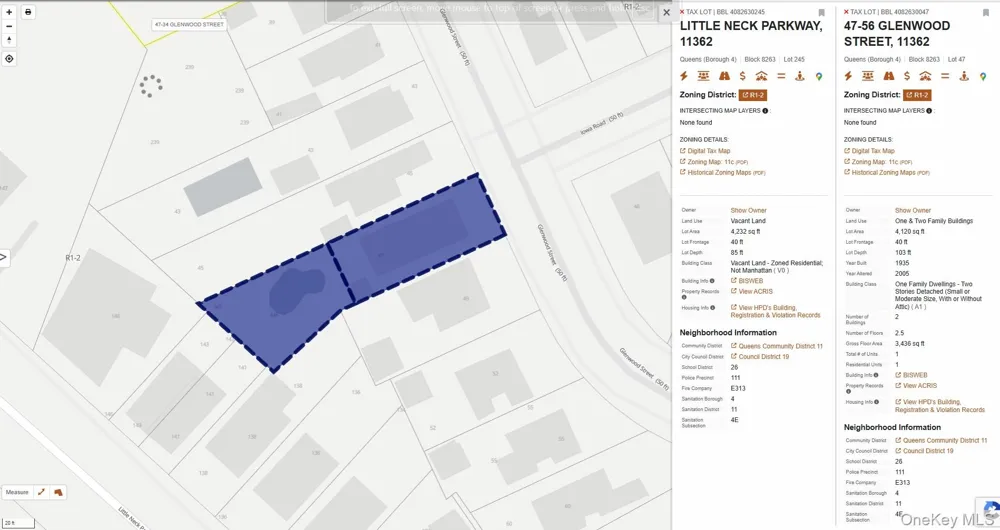The width and height of the screenshot is (1000, 530).
Task: Open R1-2 zoning district for Little Neck Parkway
Action: 753,95
